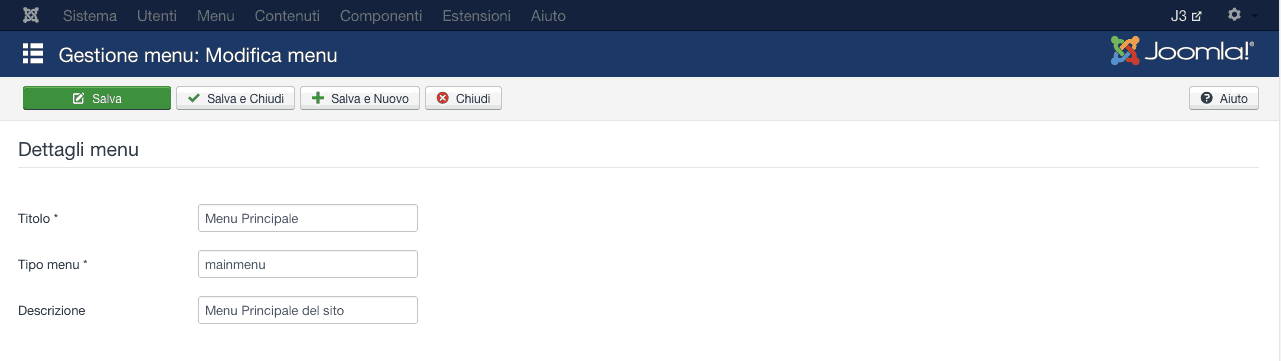The height and width of the screenshot is (361, 1281).
Task: Expand the Componenti menu
Action: [x=381, y=16]
